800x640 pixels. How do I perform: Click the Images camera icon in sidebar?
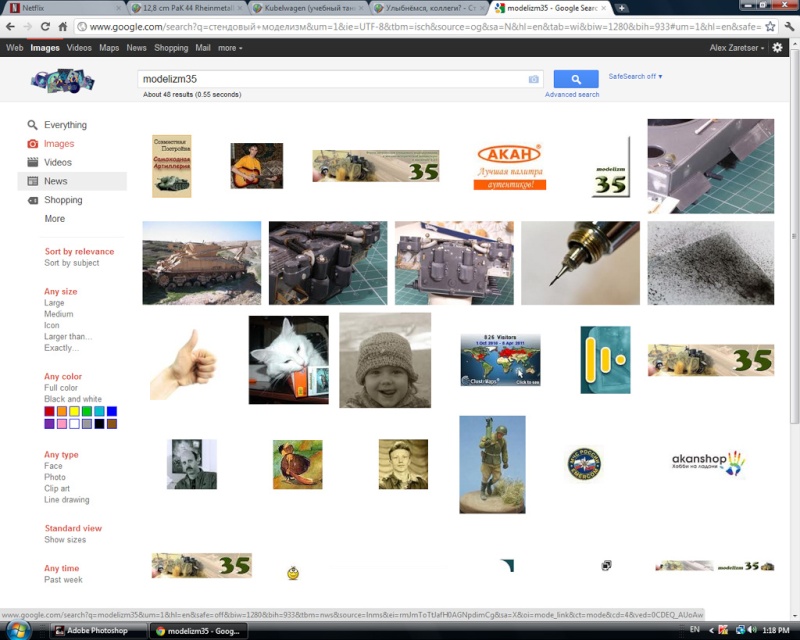32,143
